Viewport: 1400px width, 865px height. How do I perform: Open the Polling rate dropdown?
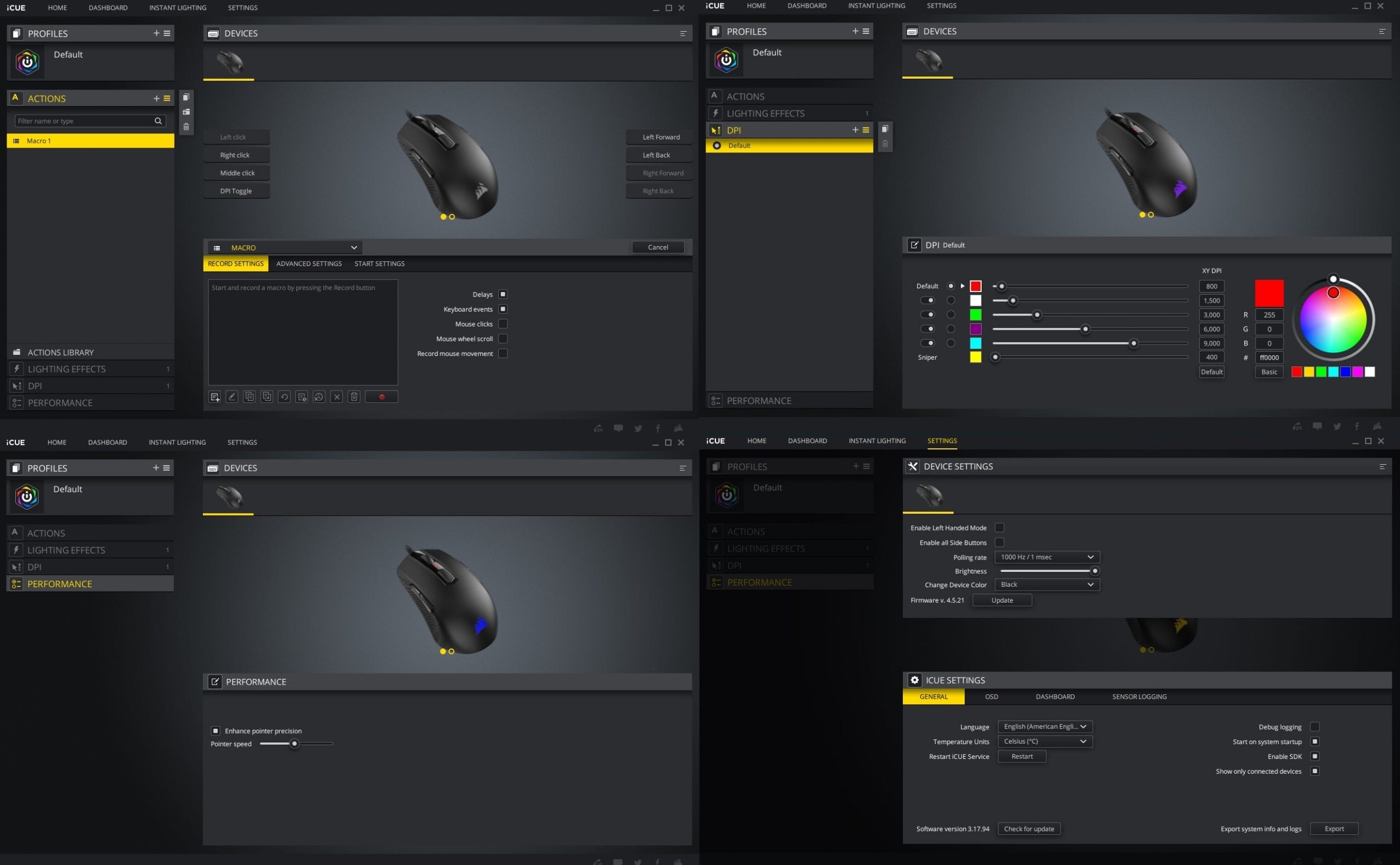pyautogui.click(x=1047, y=557)
